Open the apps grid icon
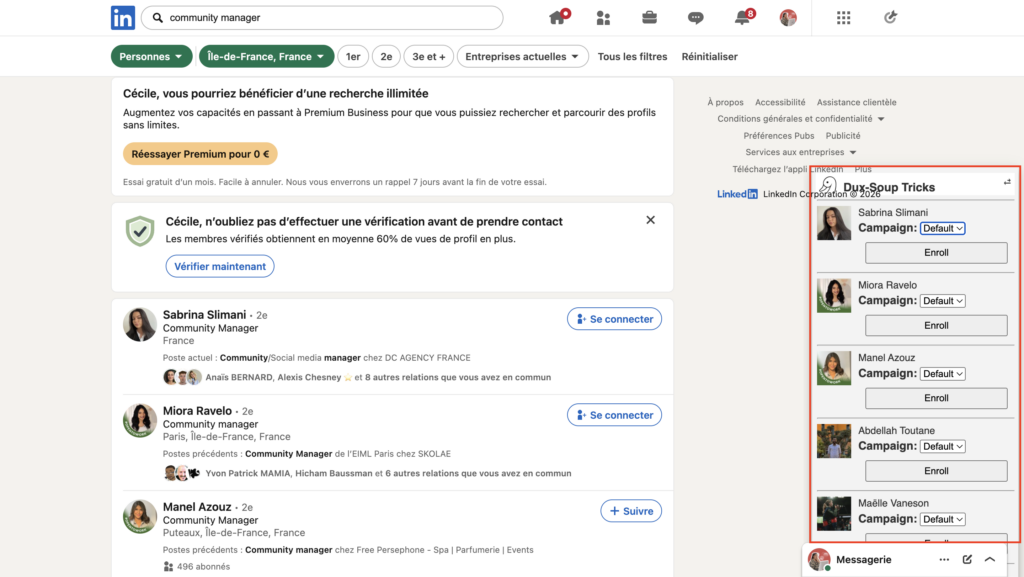This screenshot has width=1024, height=577. coord(844,18)
